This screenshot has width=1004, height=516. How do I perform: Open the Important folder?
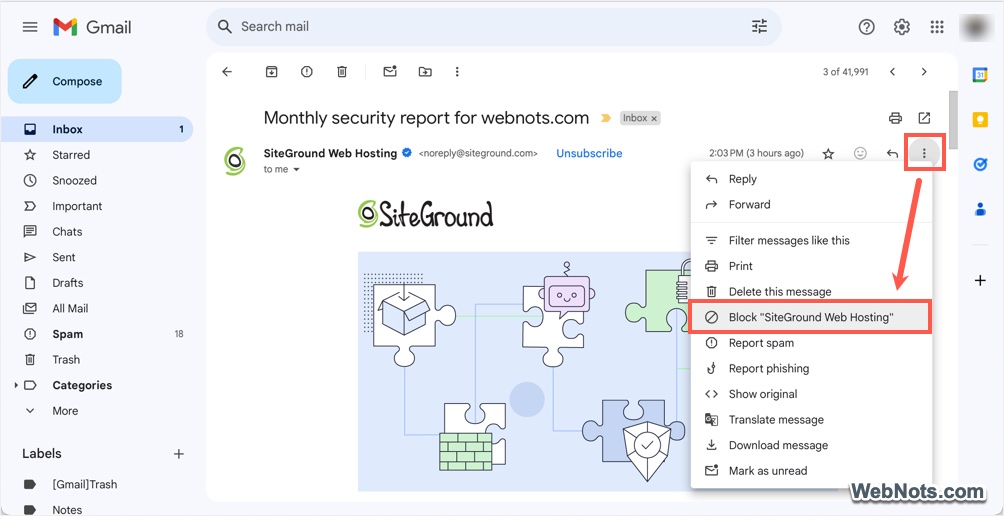(x=97, y=206)
